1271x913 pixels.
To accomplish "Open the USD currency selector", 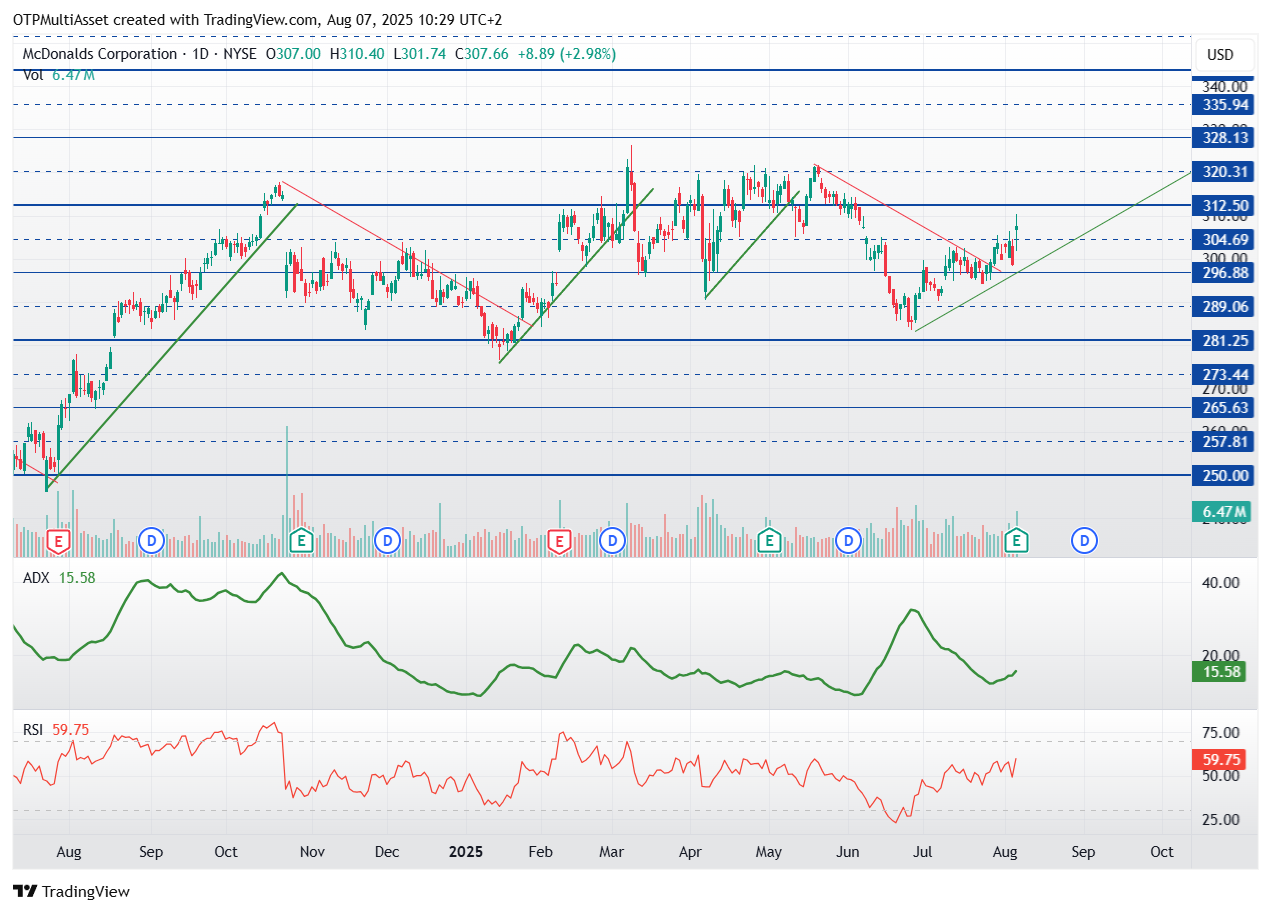I will coord(1220,55).
